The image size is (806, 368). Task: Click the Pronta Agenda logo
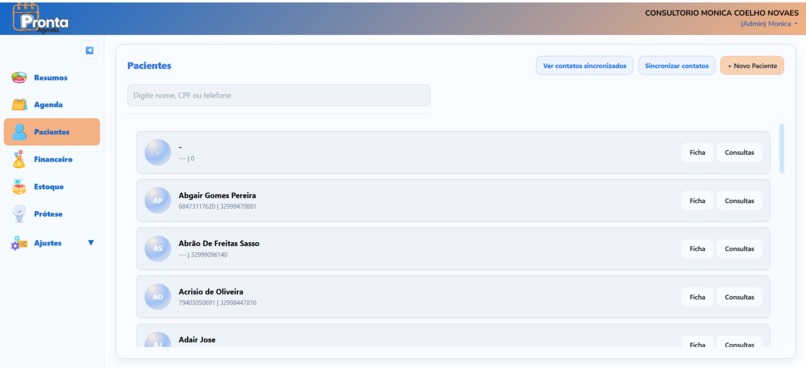point(41,19)
